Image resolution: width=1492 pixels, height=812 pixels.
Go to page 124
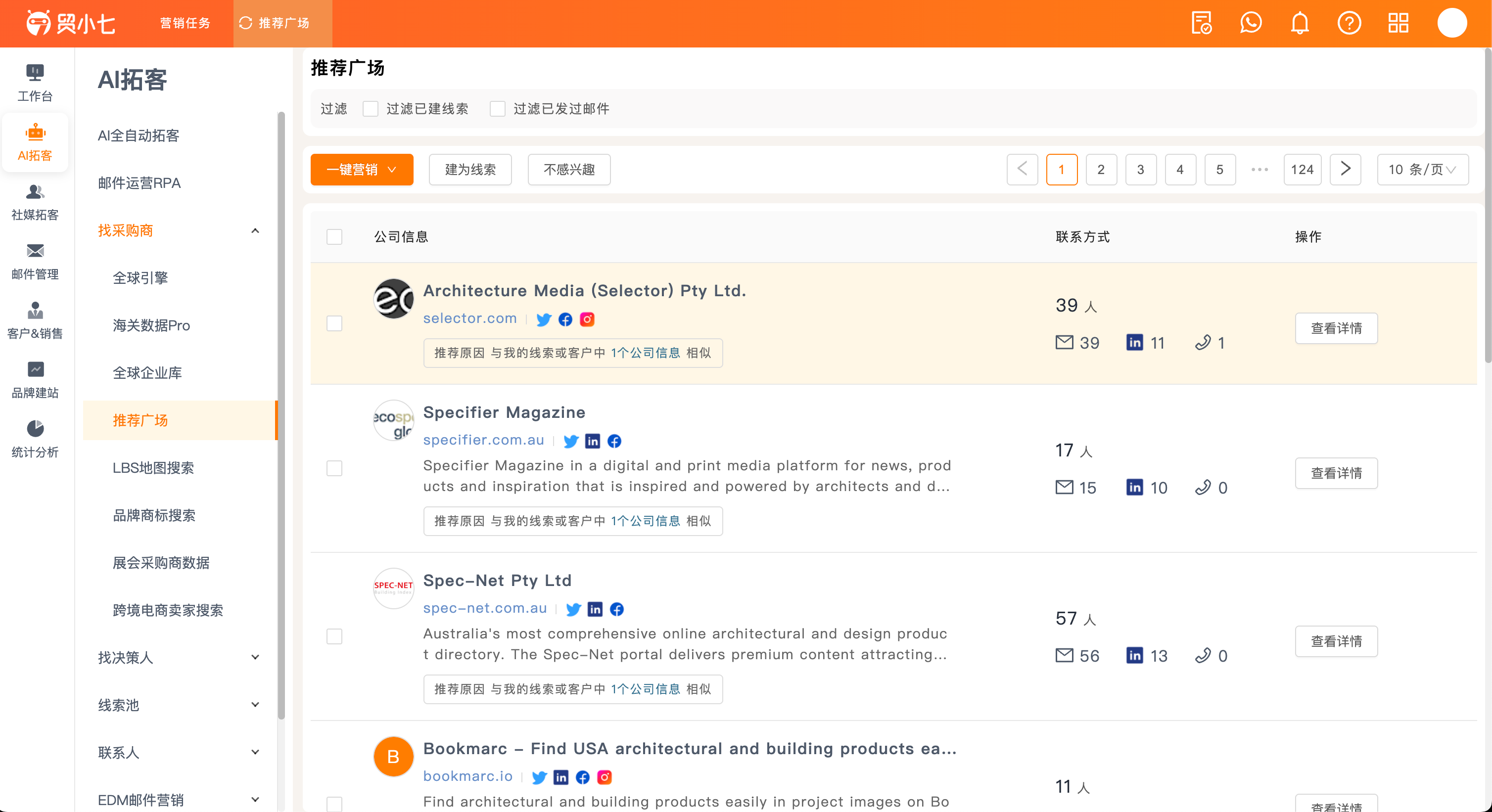tap(1302, 169)
